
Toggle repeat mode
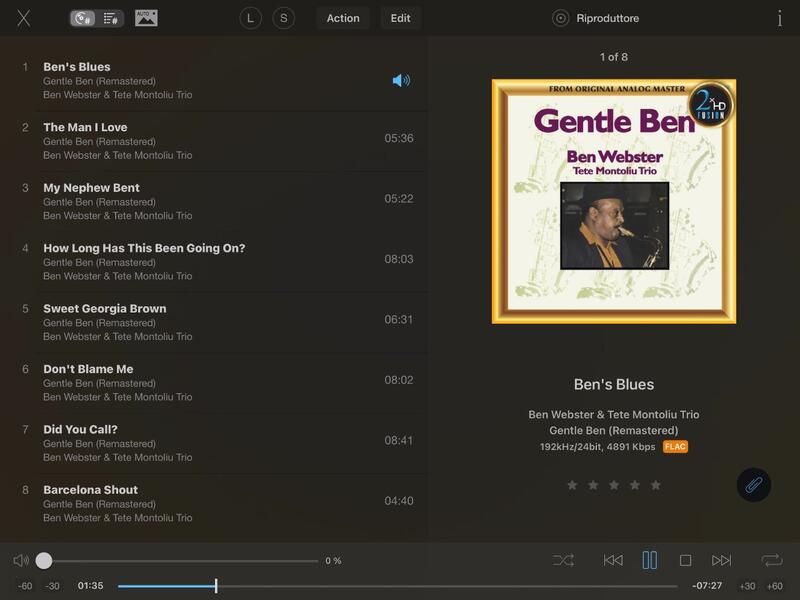point(771,561)
